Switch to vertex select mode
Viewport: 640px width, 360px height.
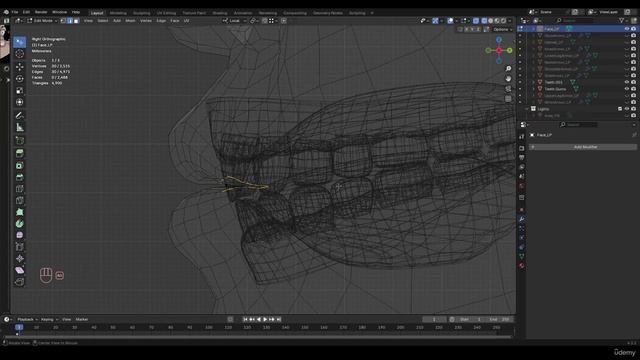pos(63,20)
